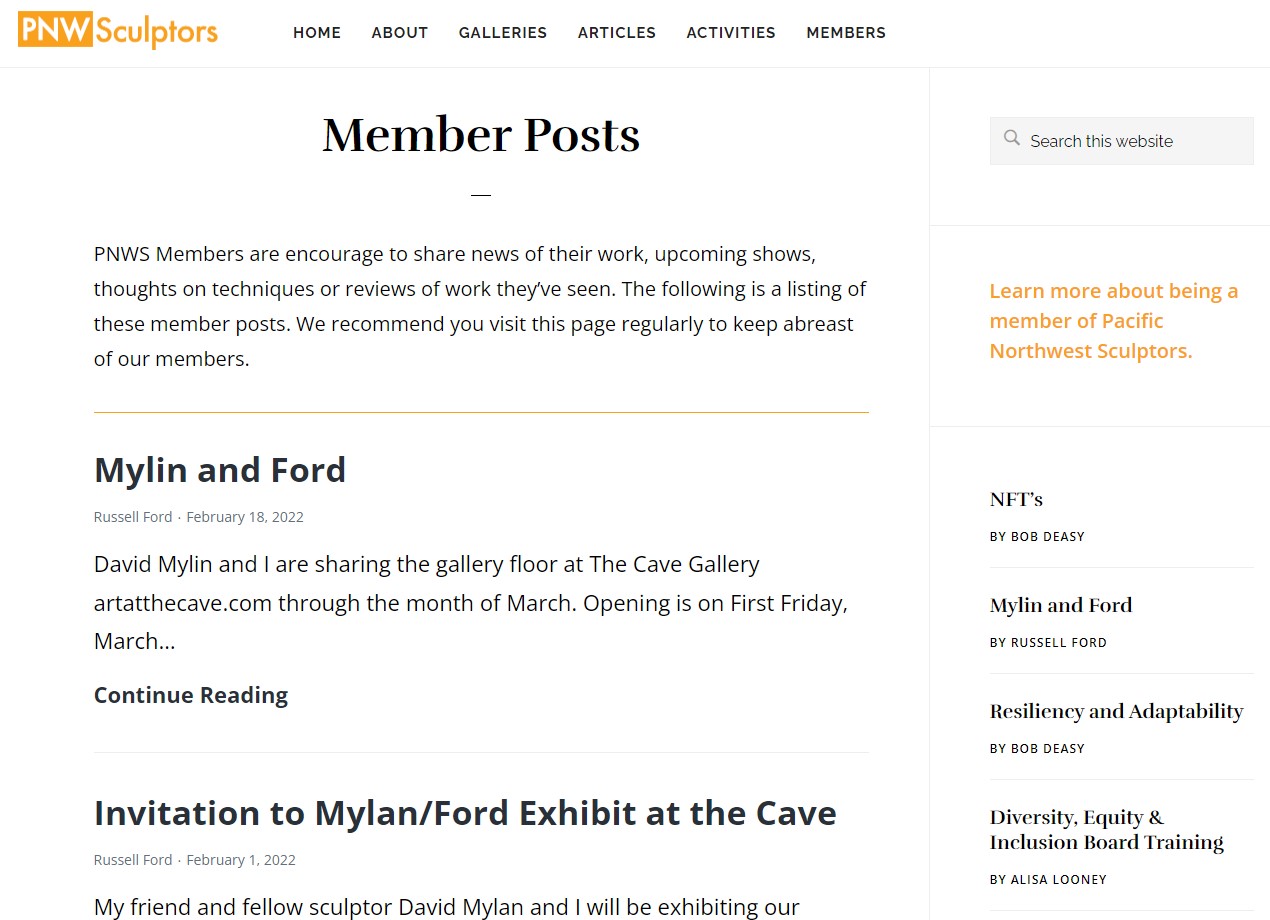Viewport: 1270px width, 920px height.
Task: Focus the Search this website field
Action: click(1122, 141)
